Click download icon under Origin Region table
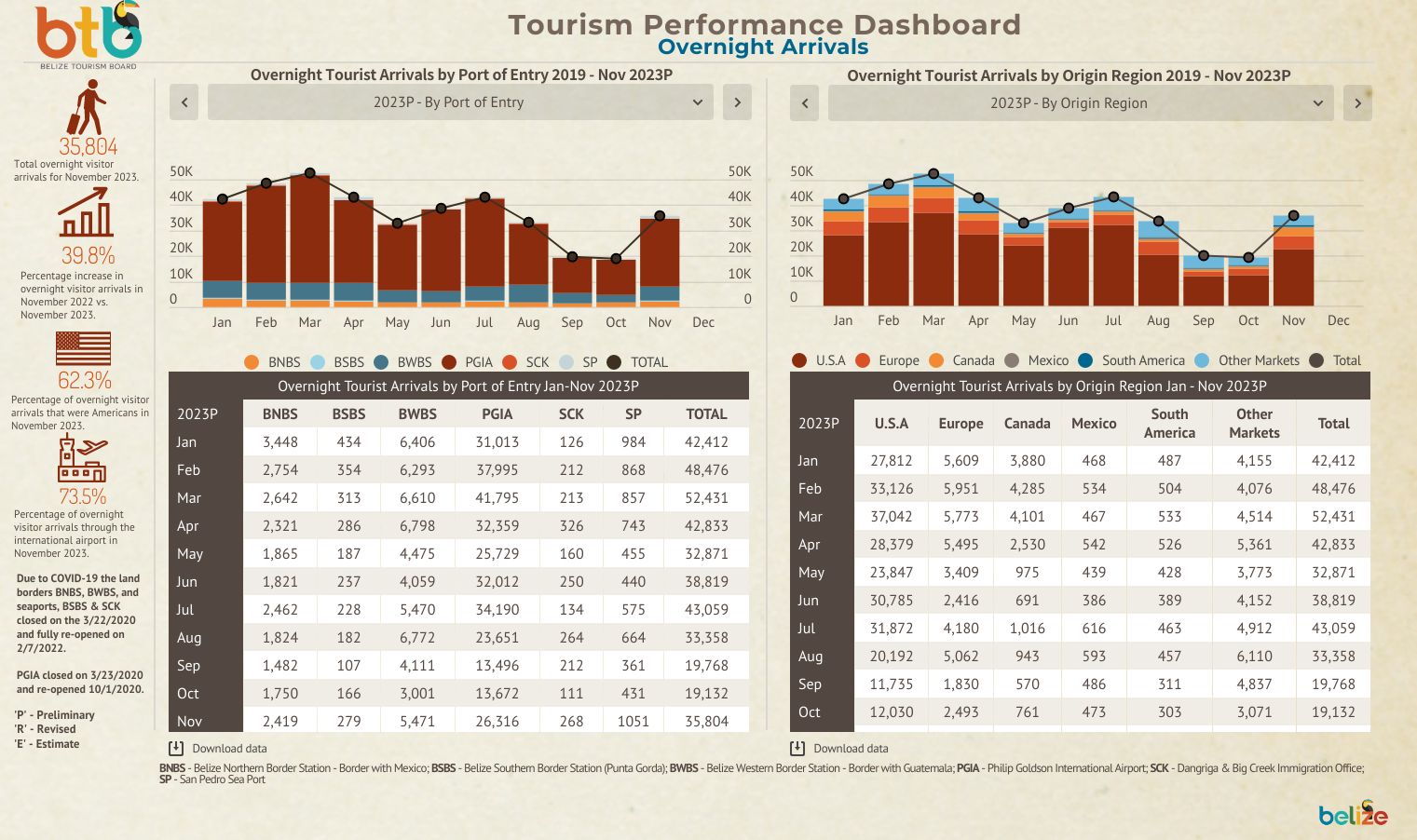The height and width of the screenshot is (840, 1417). pos(797,749)
